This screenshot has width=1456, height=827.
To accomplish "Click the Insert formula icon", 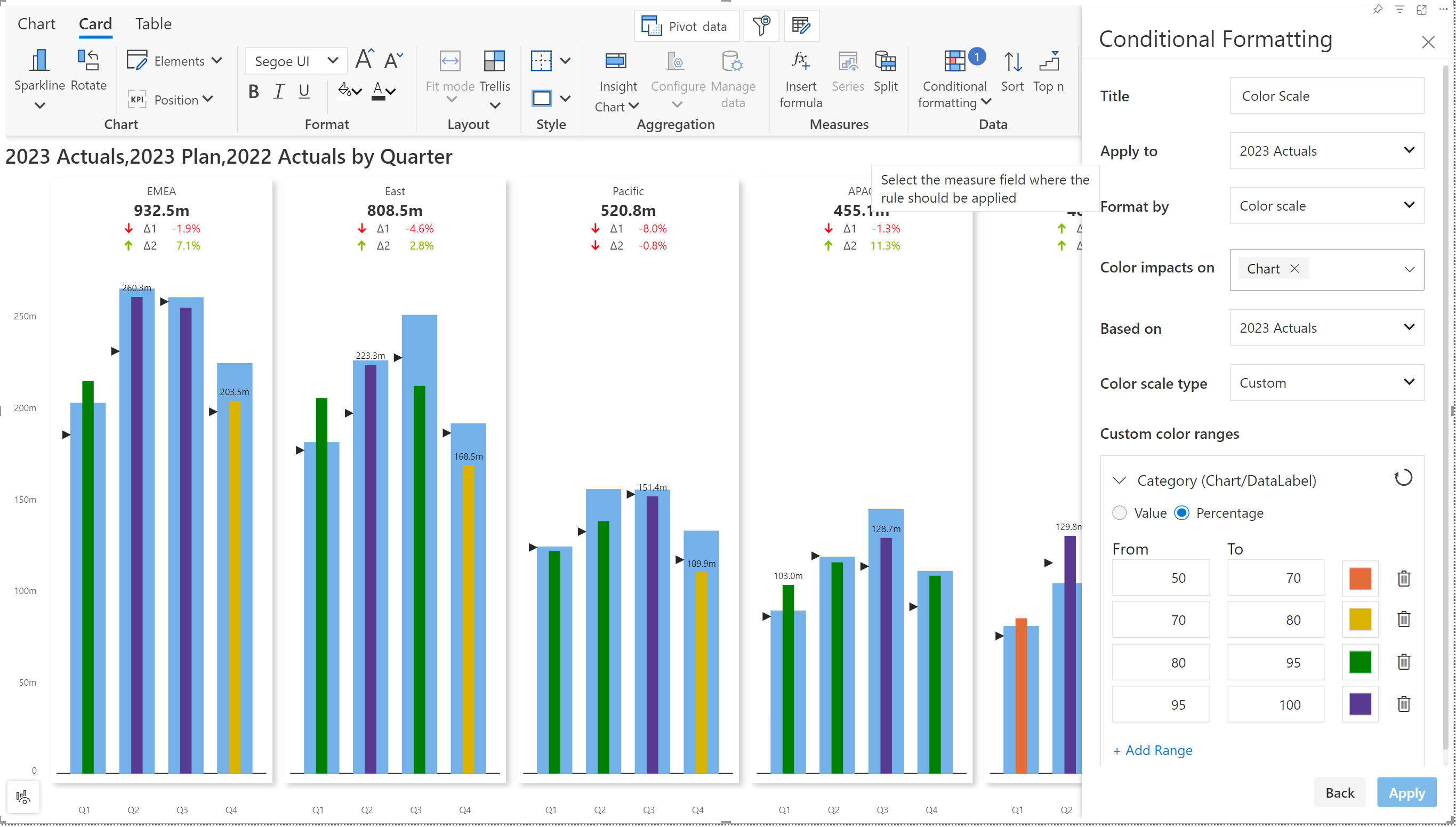I will tap(800, 61).
